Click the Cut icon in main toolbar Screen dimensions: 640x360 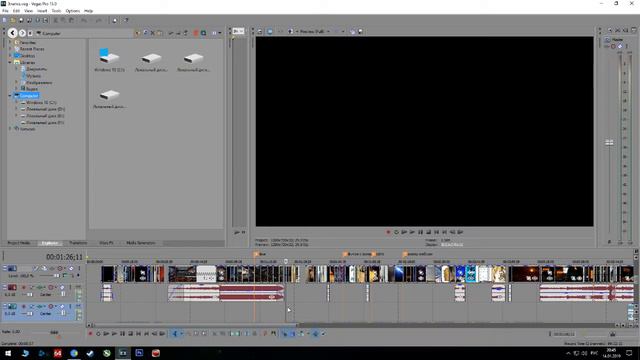(56, 20)
